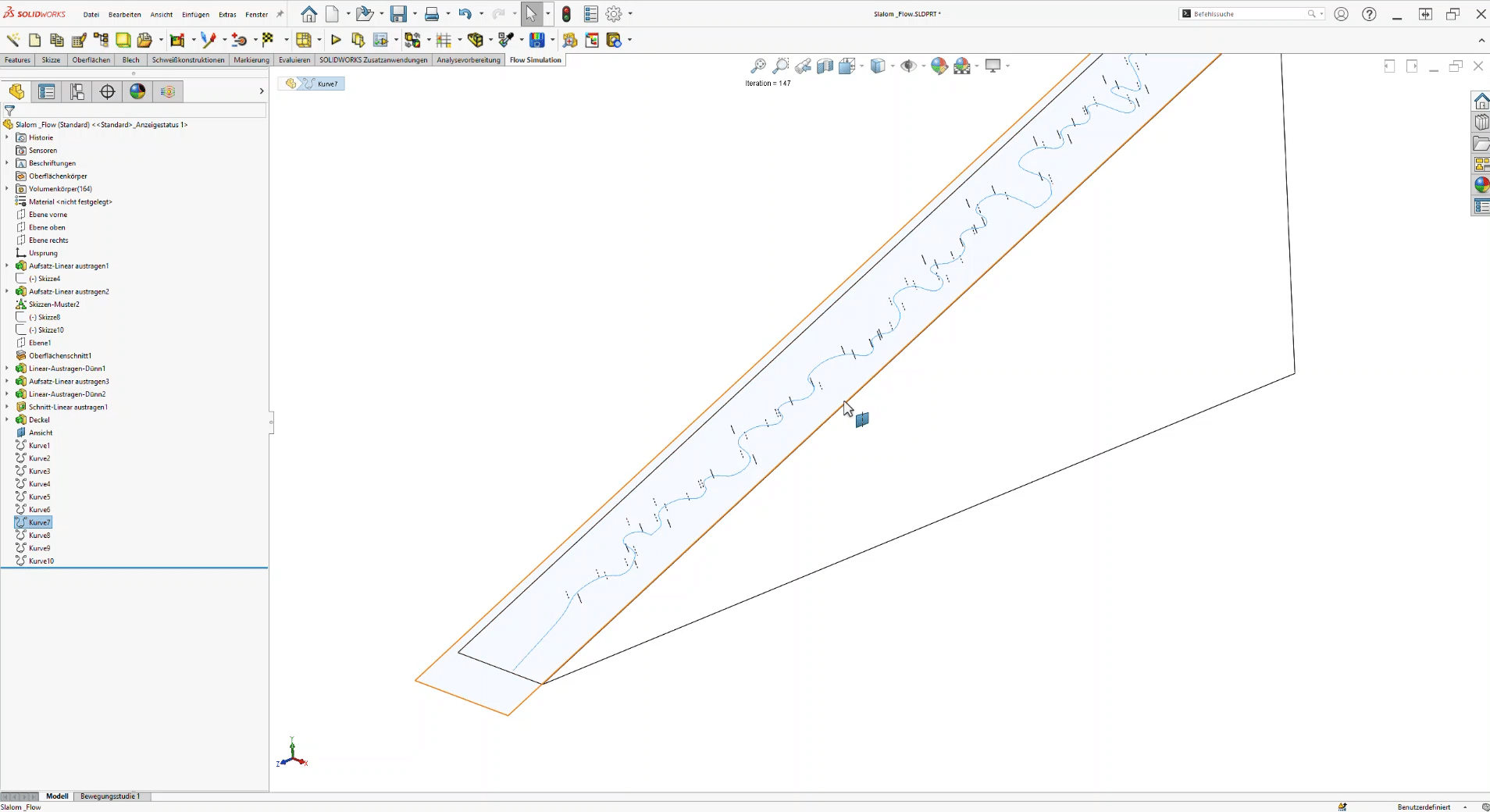Viewport: 1490px width, 812px height.
Task: Click the Zoom to Fit icon
Action: click(757, 66)
